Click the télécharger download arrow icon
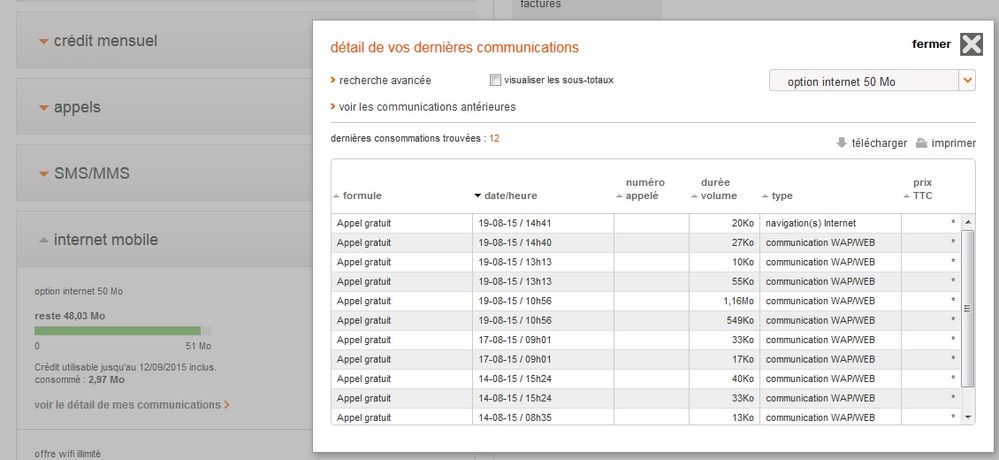999x460 pixels. tap(842, 143)
